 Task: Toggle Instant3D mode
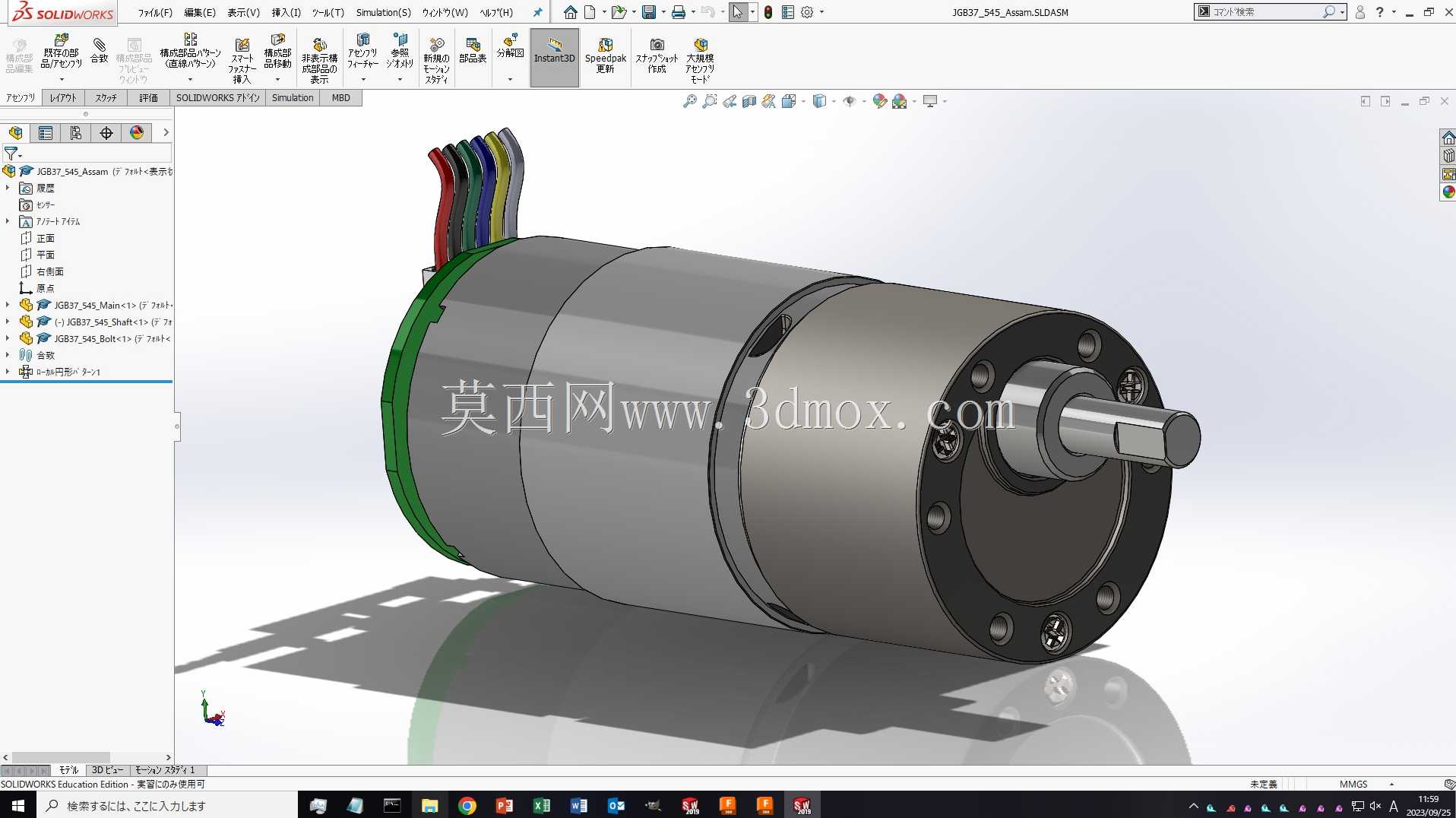tap(555, 58)
